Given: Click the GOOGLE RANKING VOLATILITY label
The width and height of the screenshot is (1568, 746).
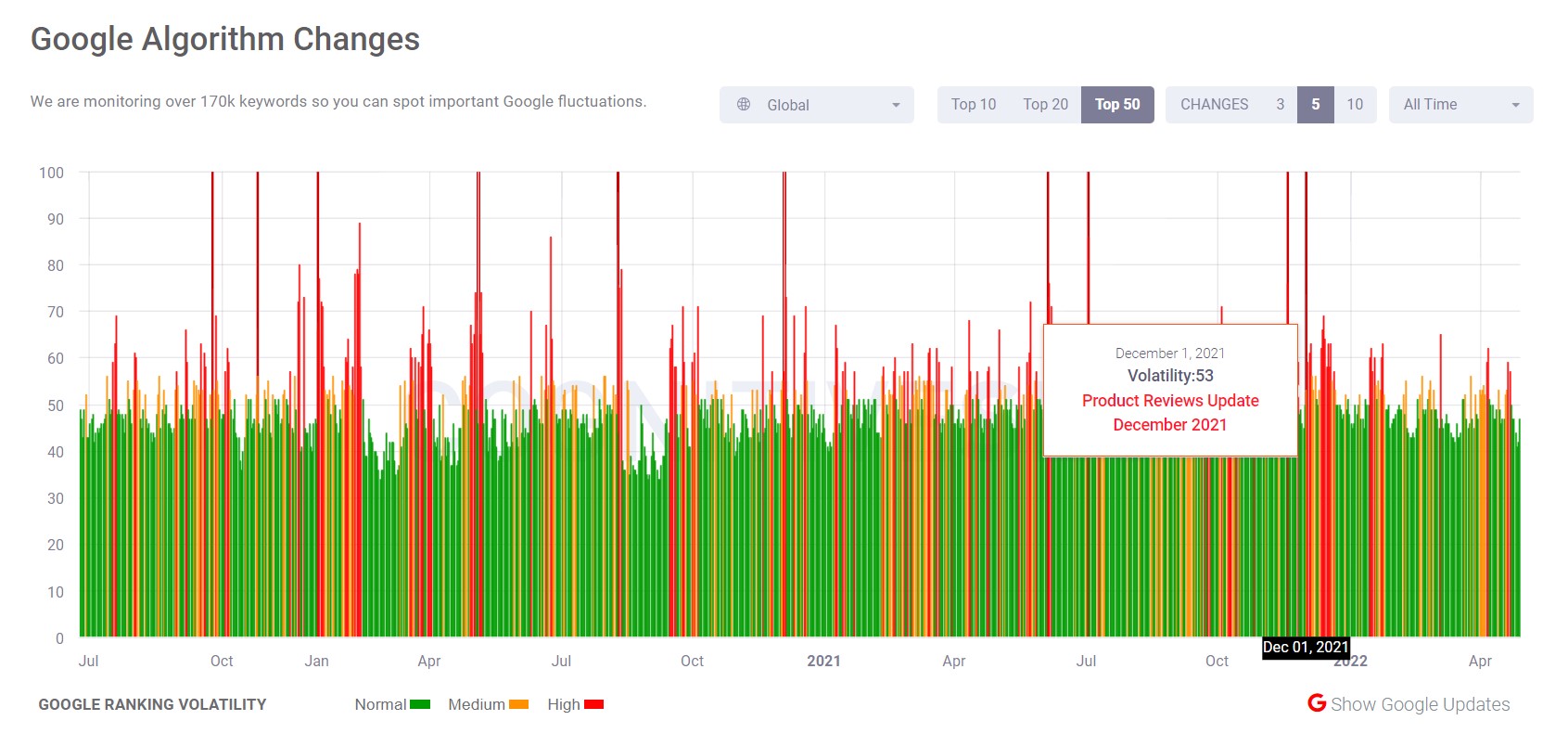Looking at the screenshot, I should (x=152, y=704).
